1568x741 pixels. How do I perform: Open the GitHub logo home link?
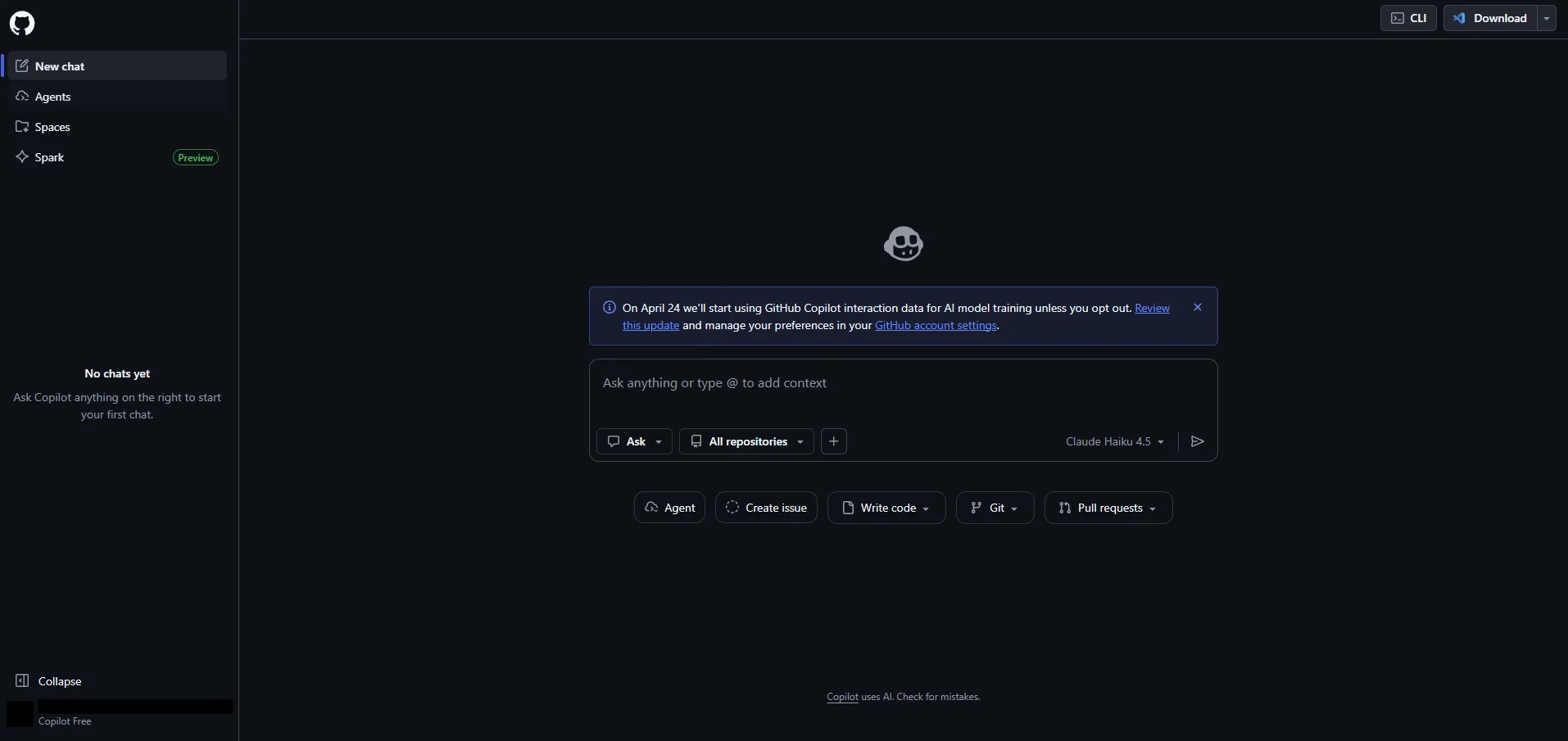[22, 23]
